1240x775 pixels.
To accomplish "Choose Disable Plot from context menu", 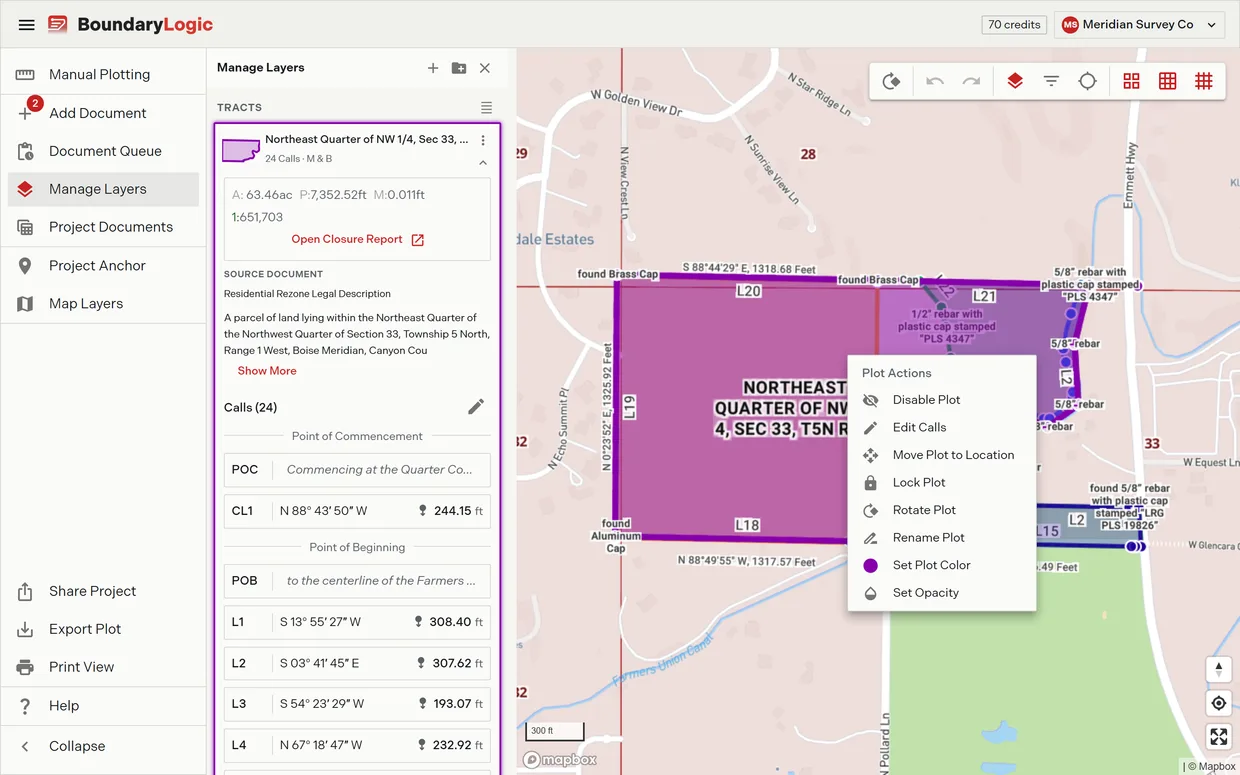I will [x=941, y=400].
